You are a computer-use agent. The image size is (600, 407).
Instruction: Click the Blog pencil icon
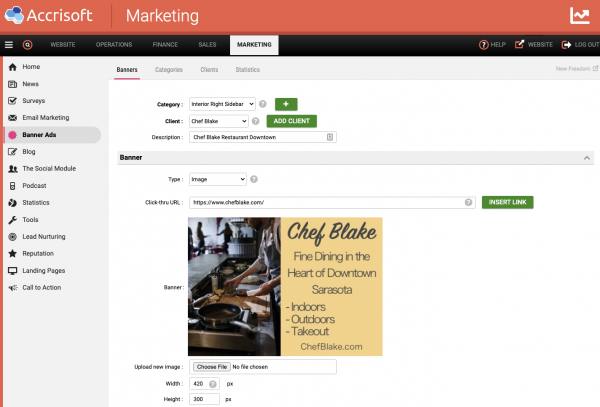(x=13, y=152)
